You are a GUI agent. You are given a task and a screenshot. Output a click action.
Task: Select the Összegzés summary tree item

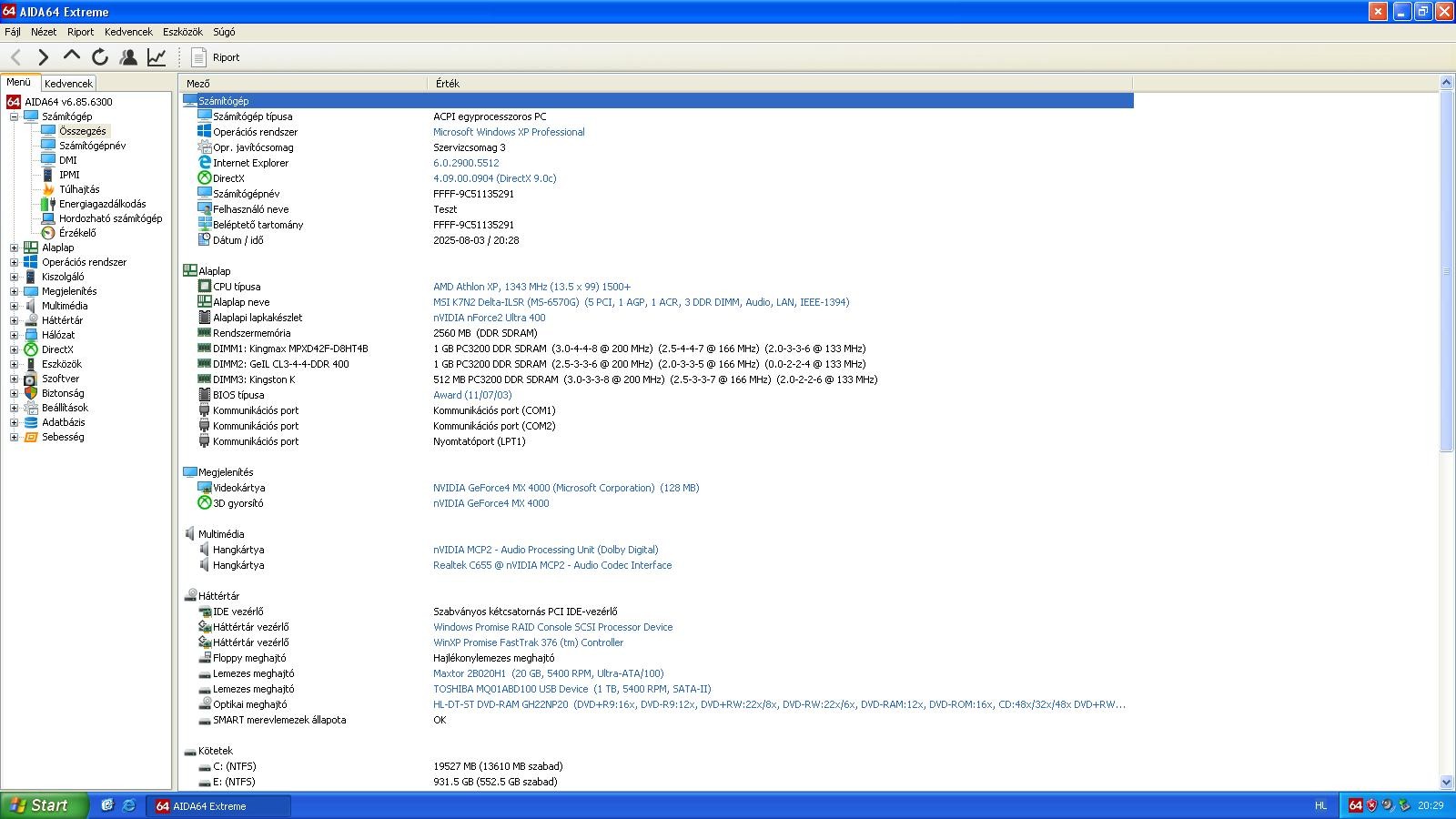click(83, 131)
